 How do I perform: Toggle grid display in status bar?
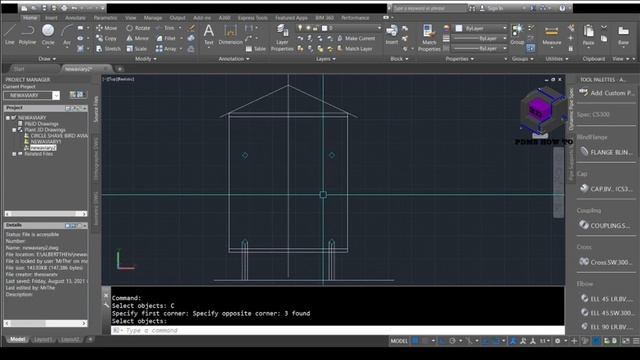[x=415, y=341]
